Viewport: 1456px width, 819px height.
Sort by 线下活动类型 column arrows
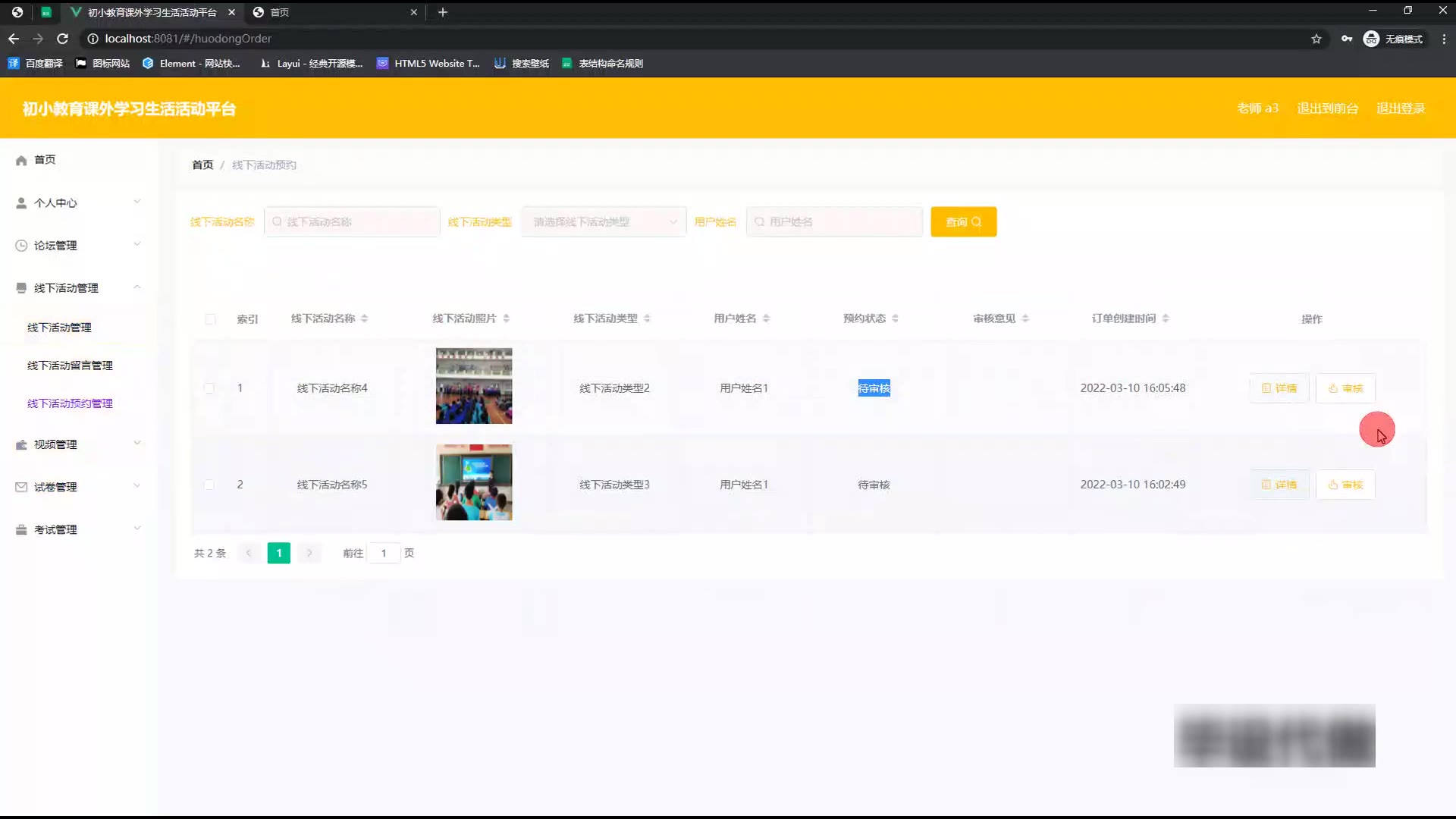pos(647,318)
